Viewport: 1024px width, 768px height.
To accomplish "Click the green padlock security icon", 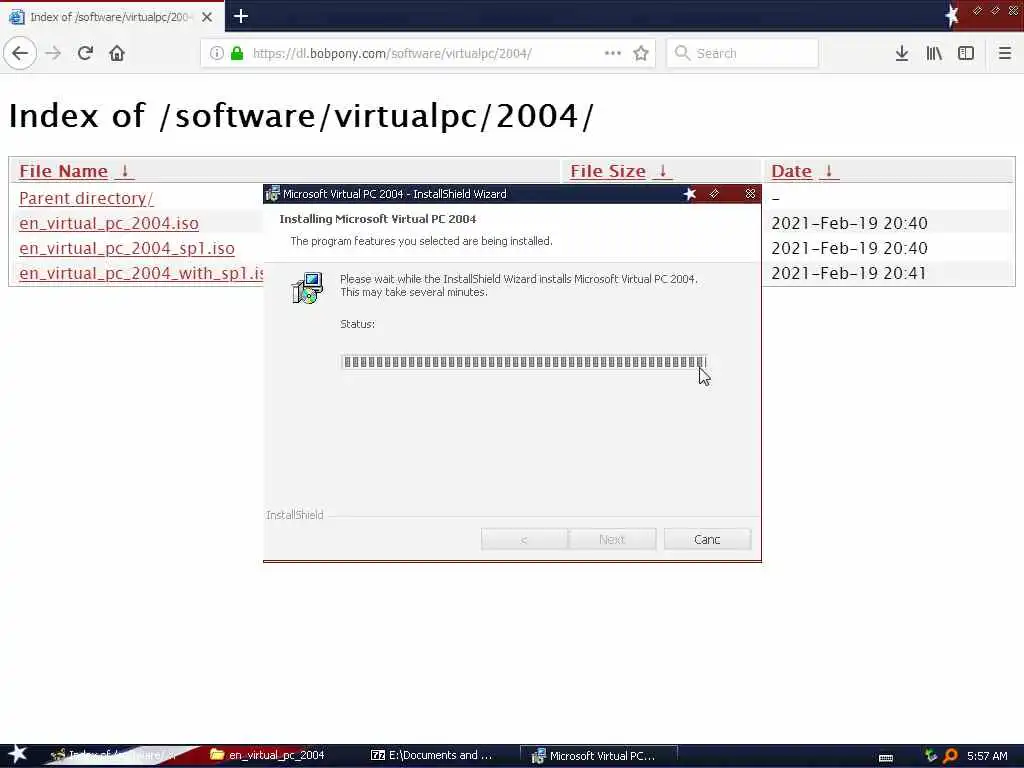I will 237,53.
